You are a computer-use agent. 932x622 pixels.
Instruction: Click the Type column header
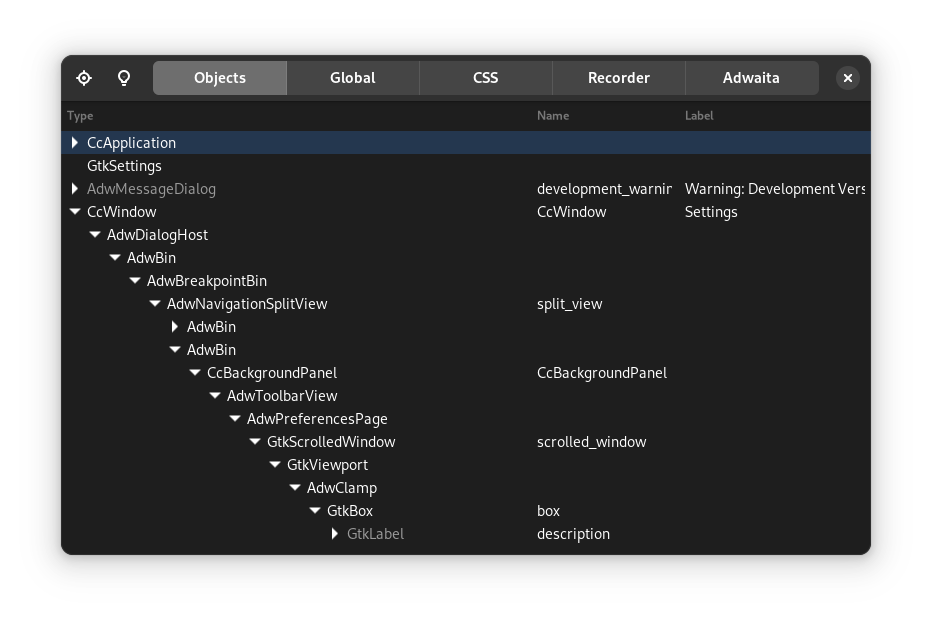click(x=80, y=116)
